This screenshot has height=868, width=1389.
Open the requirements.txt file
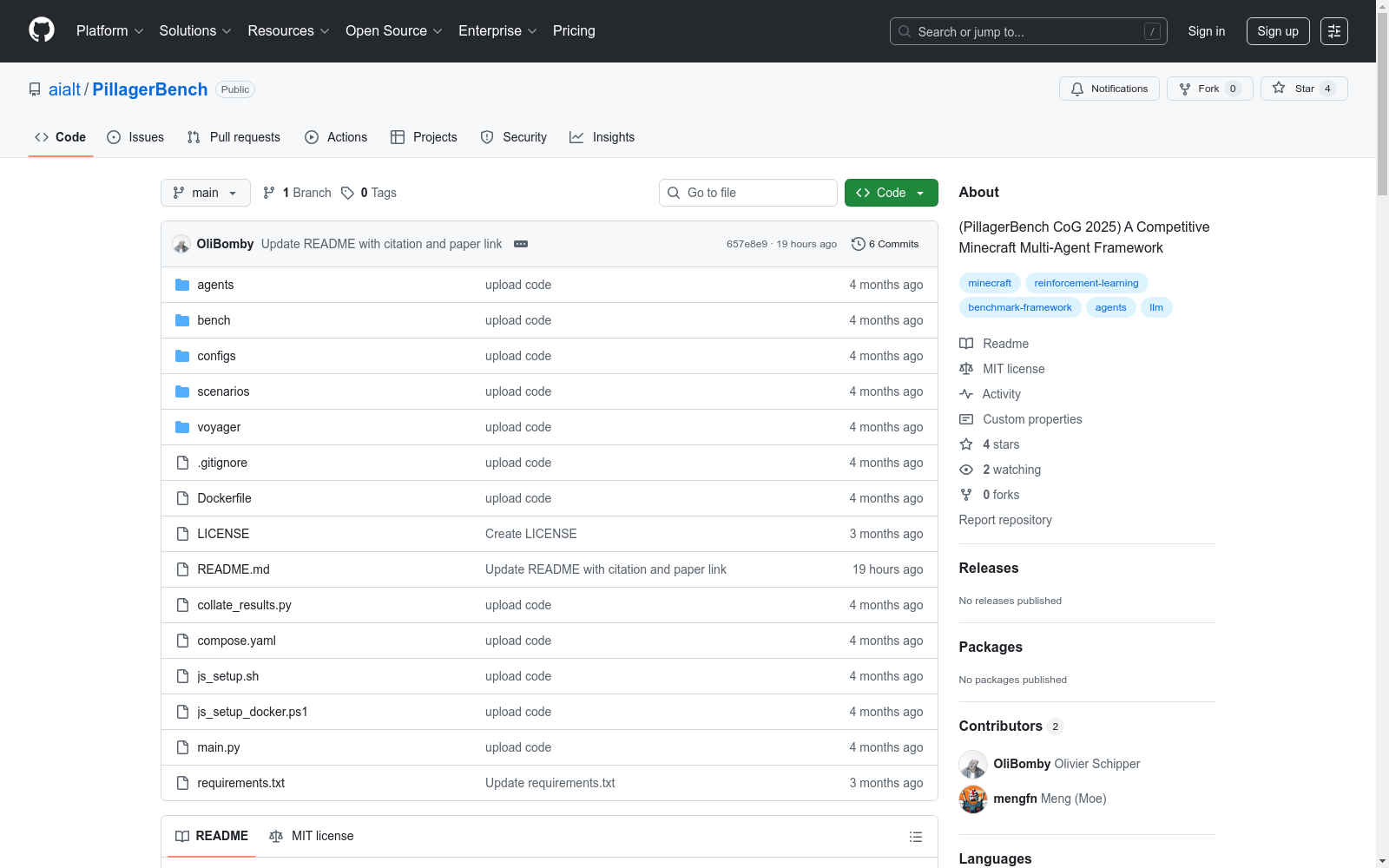tap(241, 783)
